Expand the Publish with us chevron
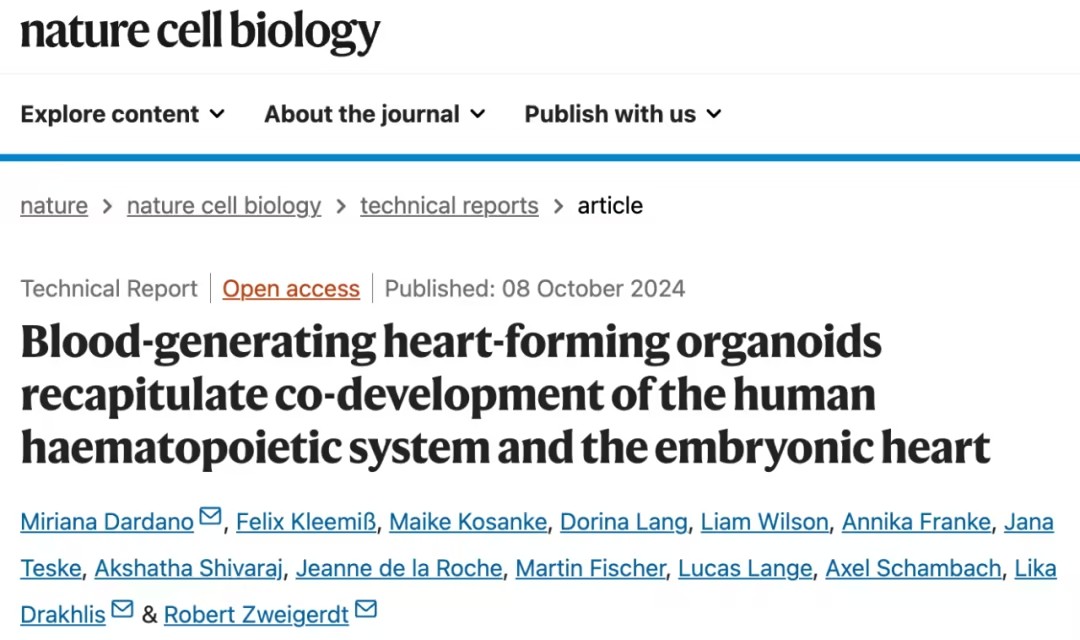1080x640 pixels. [x=714, y=114]
